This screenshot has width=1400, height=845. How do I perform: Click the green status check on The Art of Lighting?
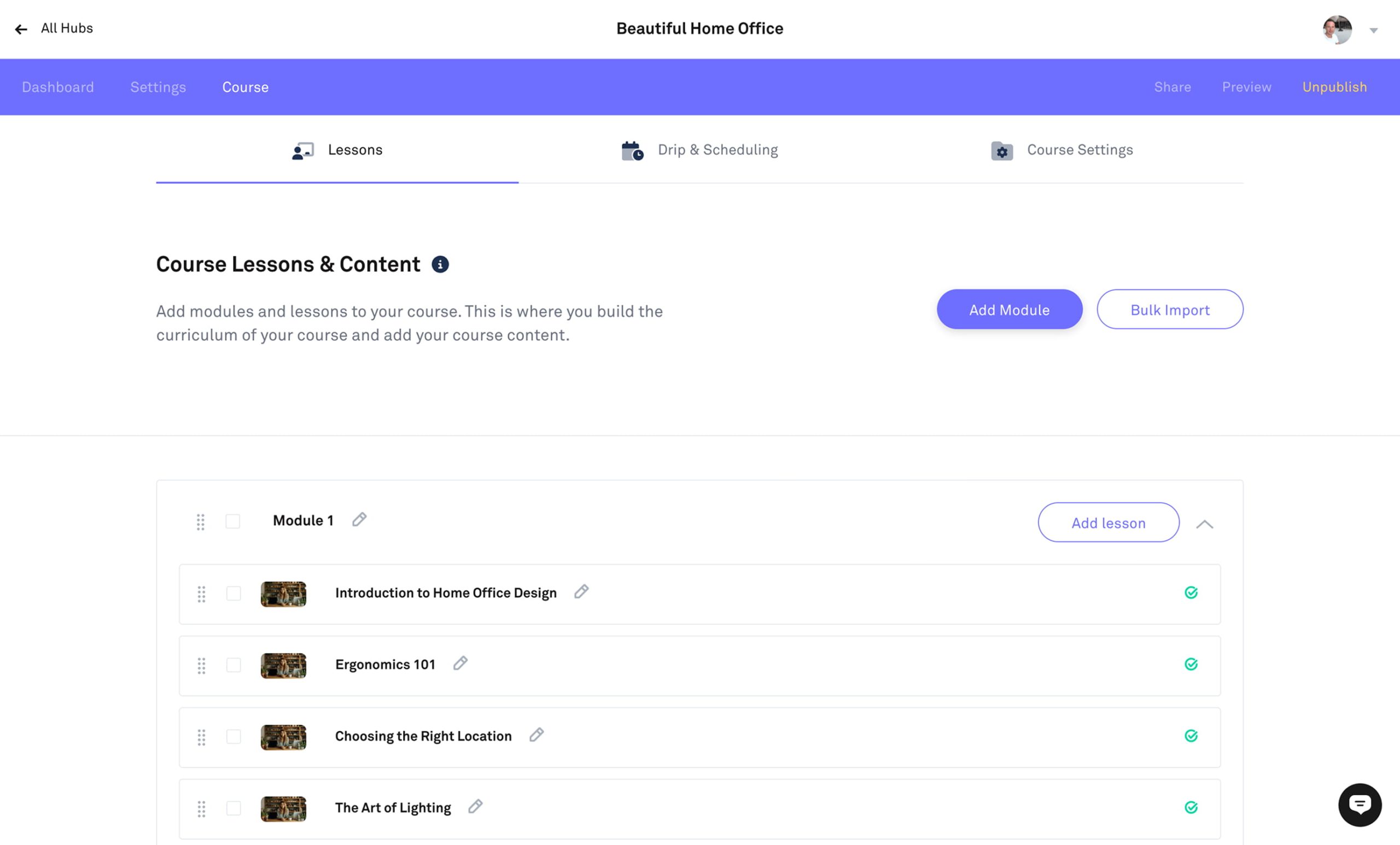point(1192,806)
